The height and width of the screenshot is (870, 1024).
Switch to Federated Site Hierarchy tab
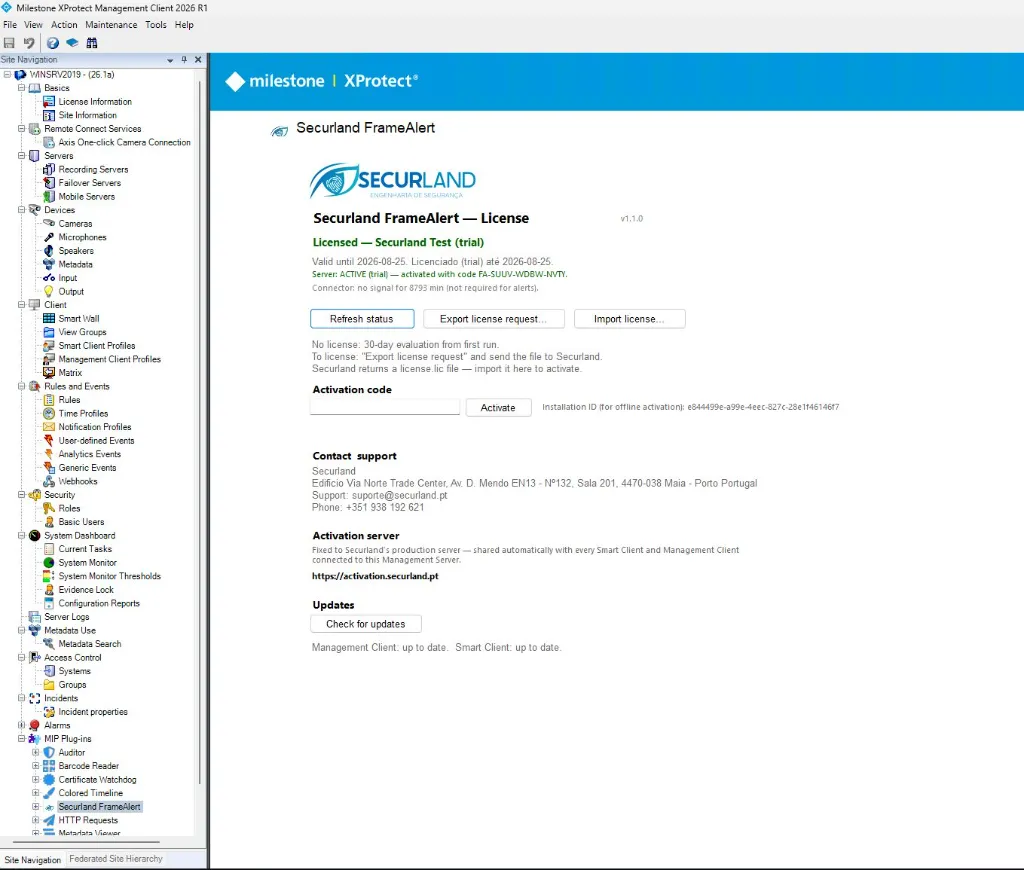click(116, 859)
